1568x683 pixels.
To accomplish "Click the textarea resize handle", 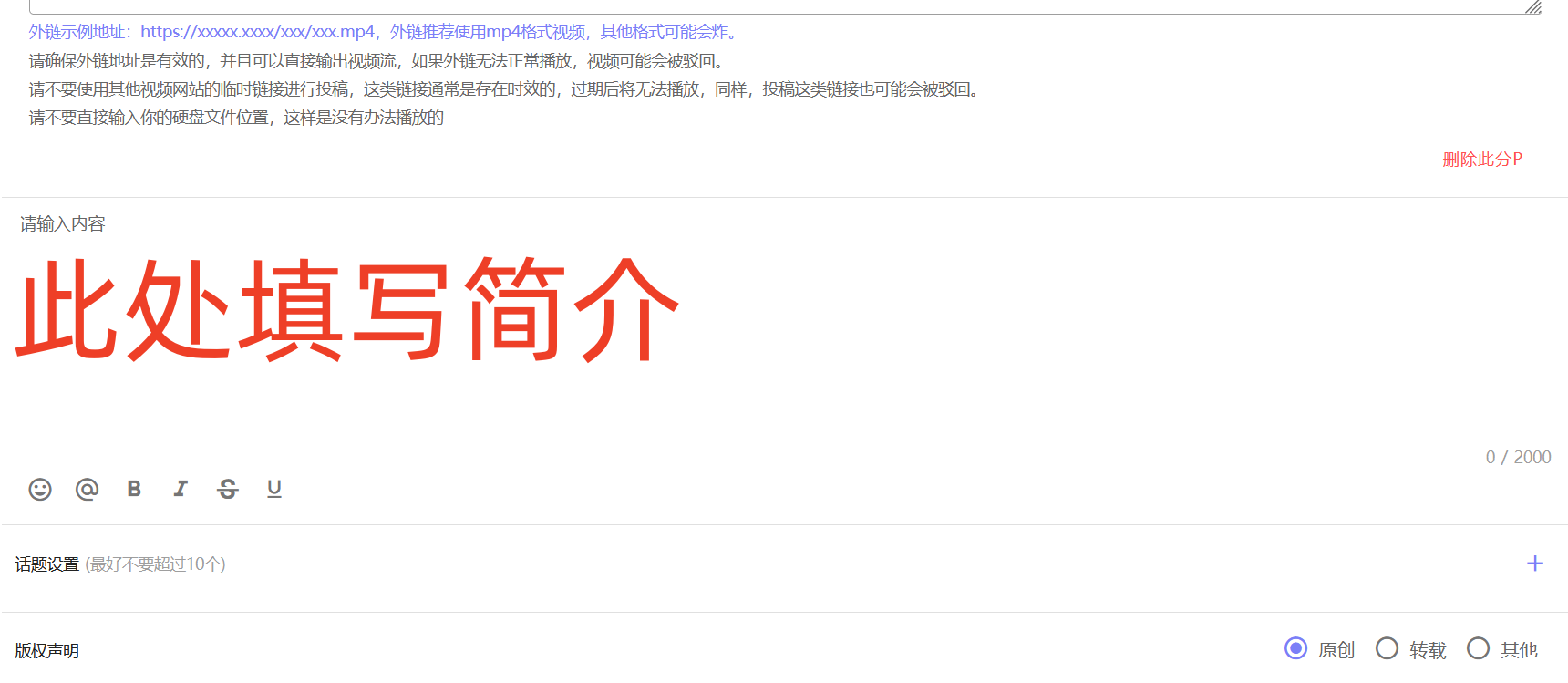I will coord(1533,6).
